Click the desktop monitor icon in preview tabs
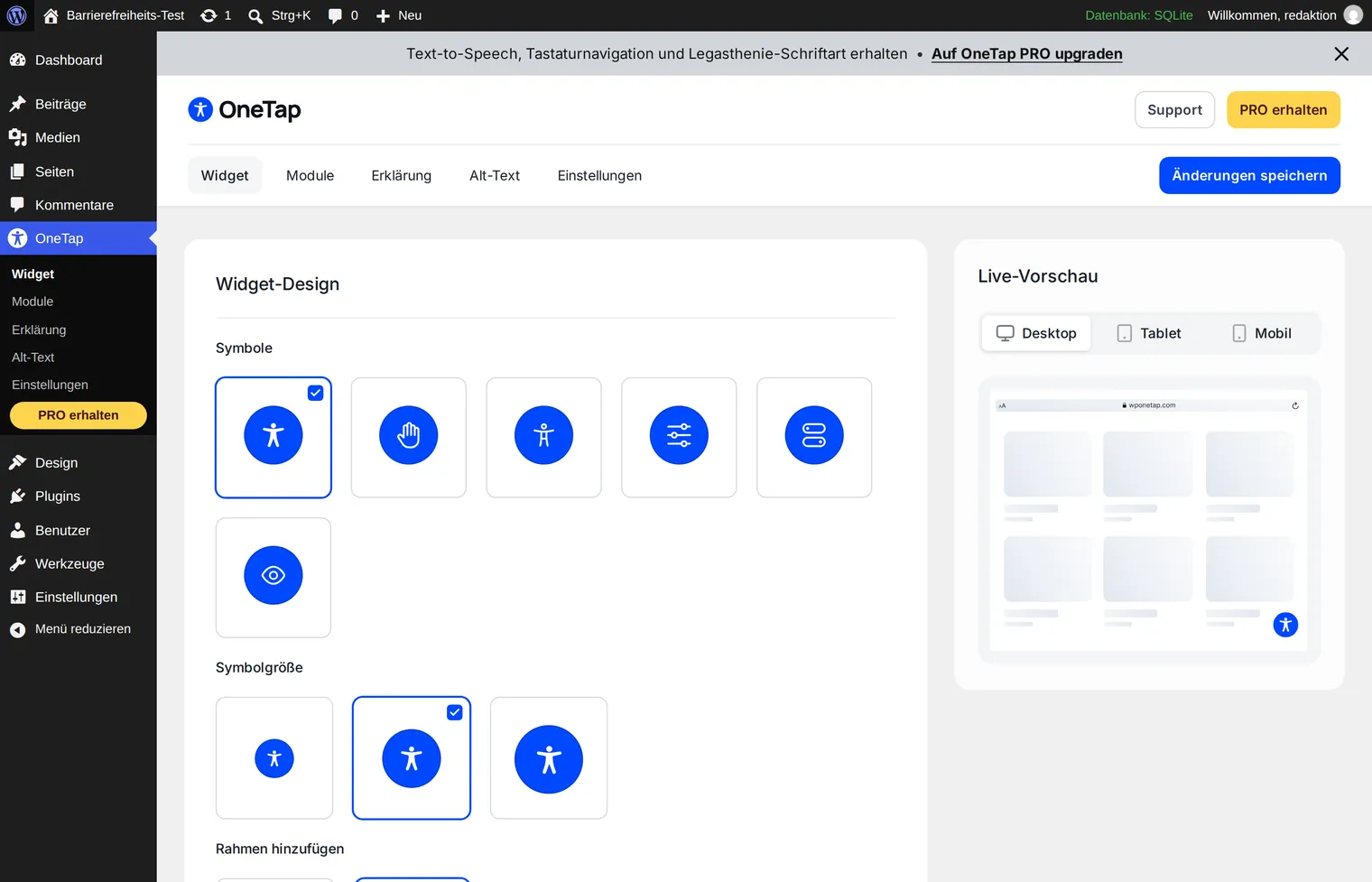The image size is (1372, 882). click(1005, 333)
